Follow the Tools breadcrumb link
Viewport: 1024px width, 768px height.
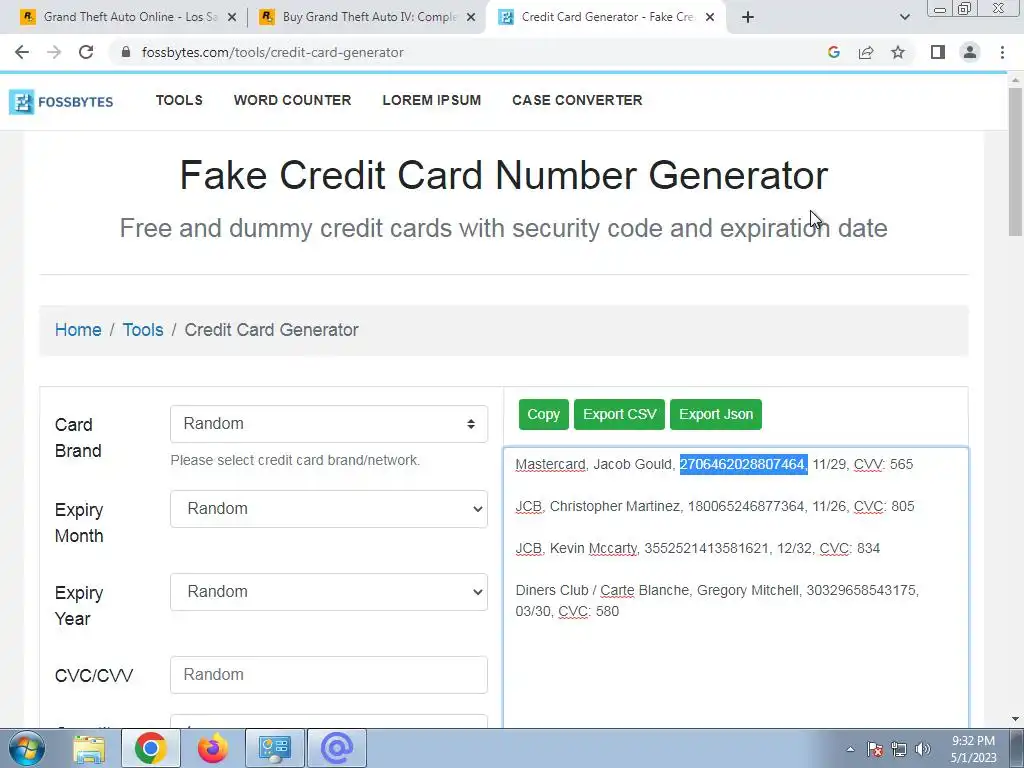pos(143,330)
